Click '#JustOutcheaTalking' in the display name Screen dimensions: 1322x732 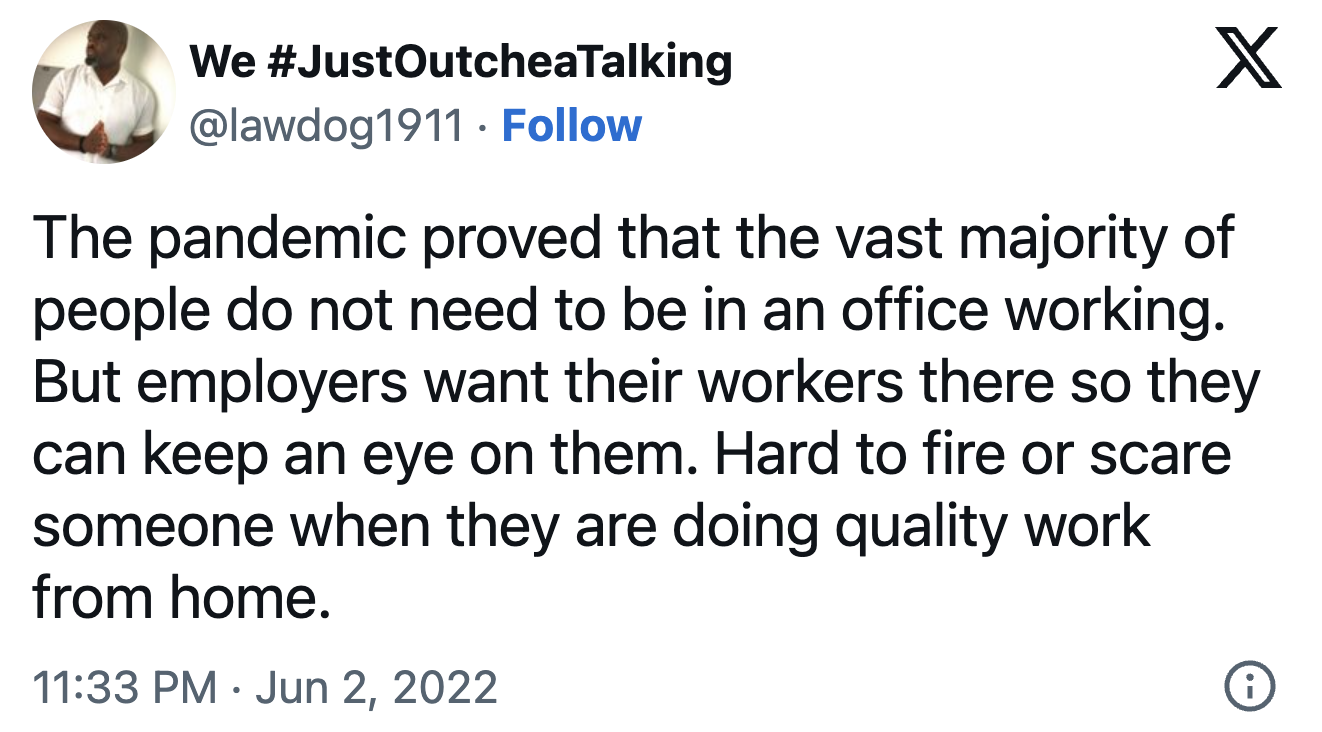[500, 62]
